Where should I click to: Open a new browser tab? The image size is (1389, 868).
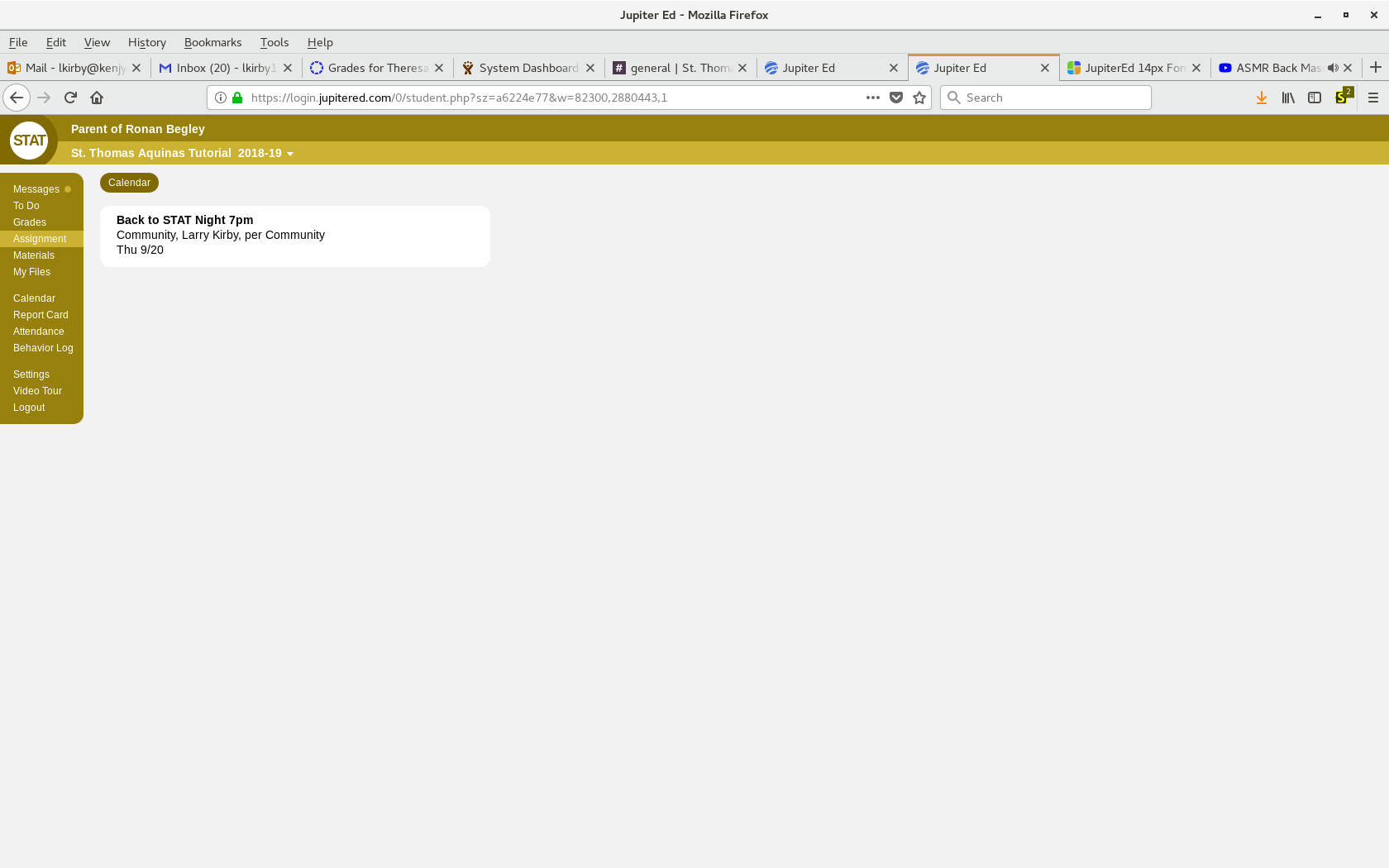[x=1376, y=68]
